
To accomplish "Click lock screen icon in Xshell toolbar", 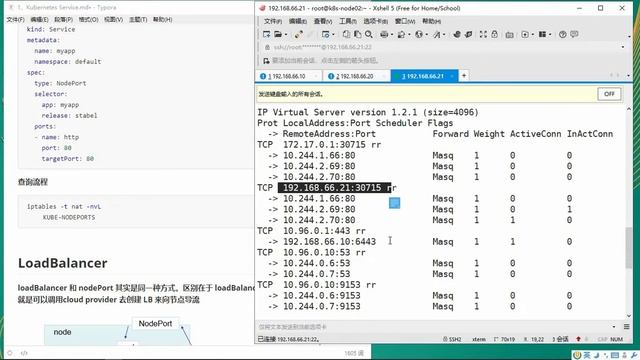I will [495, 34].
